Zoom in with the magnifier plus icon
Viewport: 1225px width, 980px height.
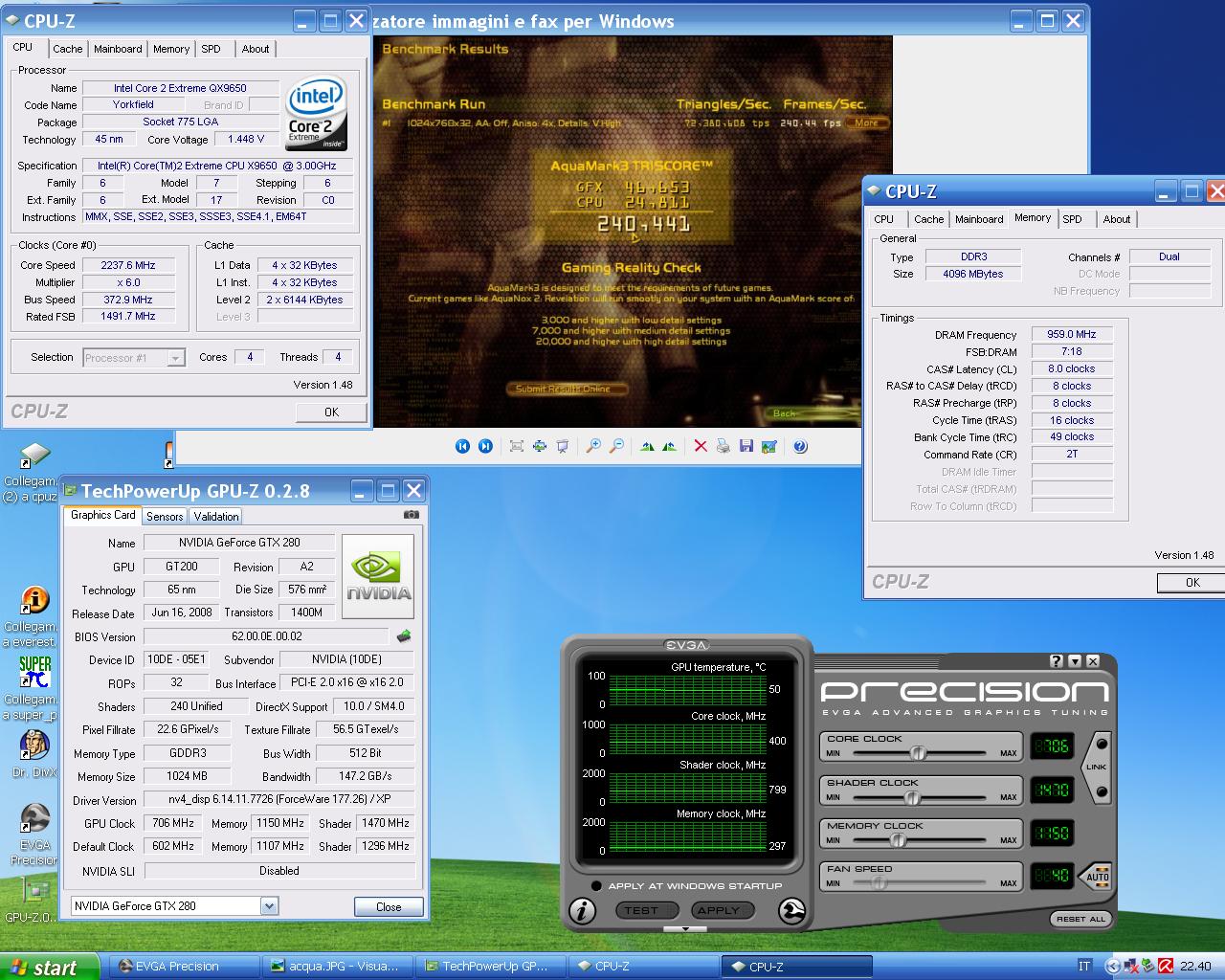coord(593,446)
